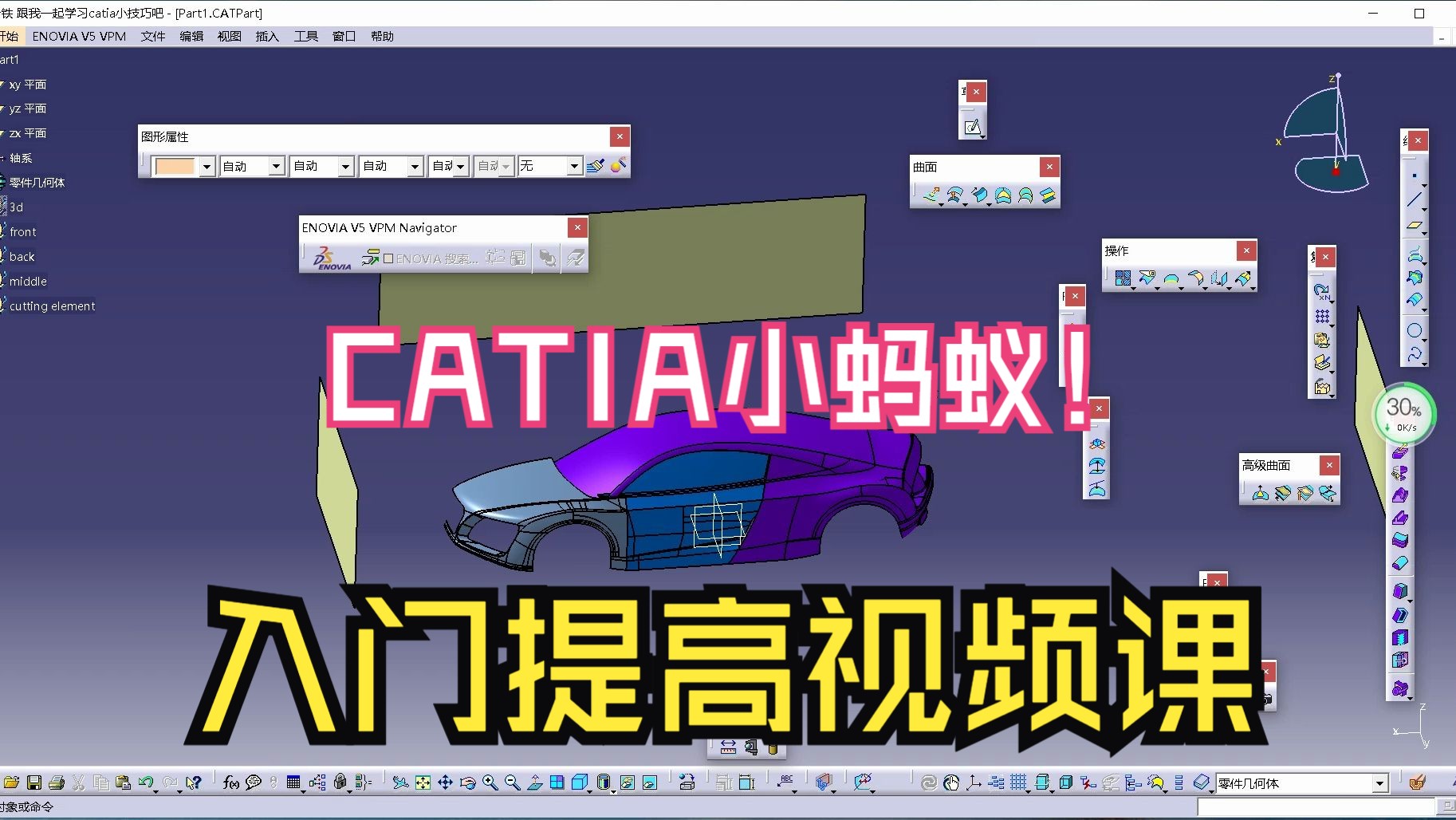Open isometric view cube
The width and height of the screenshot is (1456, 820).
point(580,783)
